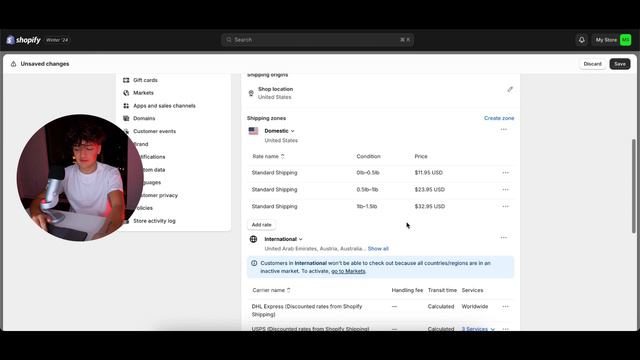Click the Add rate button
Image resolution: width=640 pixels, height=360 pixels.
(x=261, y=225)
